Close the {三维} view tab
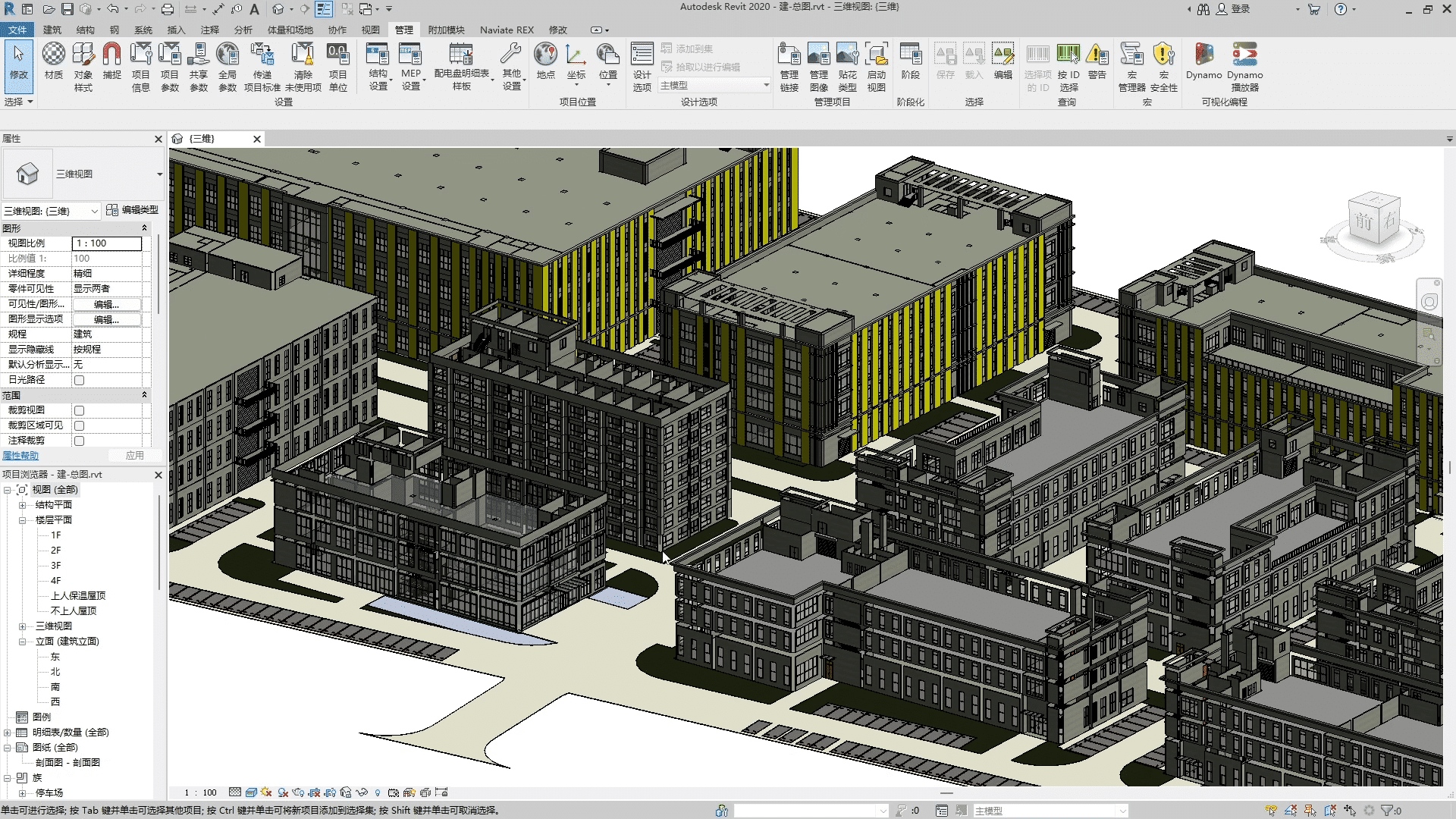 pyautogui.click(x=257, y=139)
